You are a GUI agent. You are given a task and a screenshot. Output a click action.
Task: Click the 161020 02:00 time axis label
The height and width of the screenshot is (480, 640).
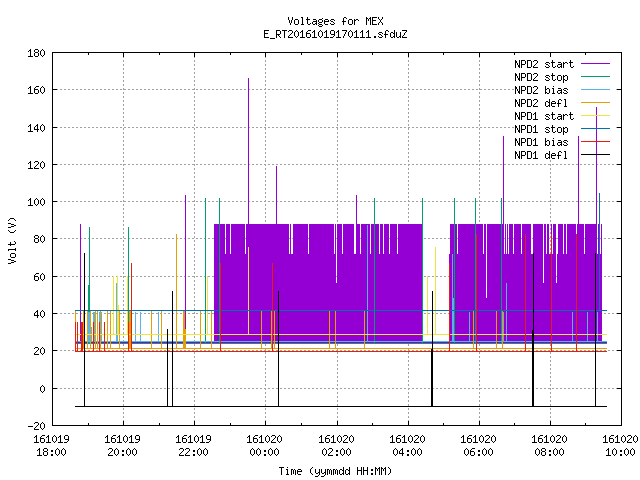click(336, 446)
